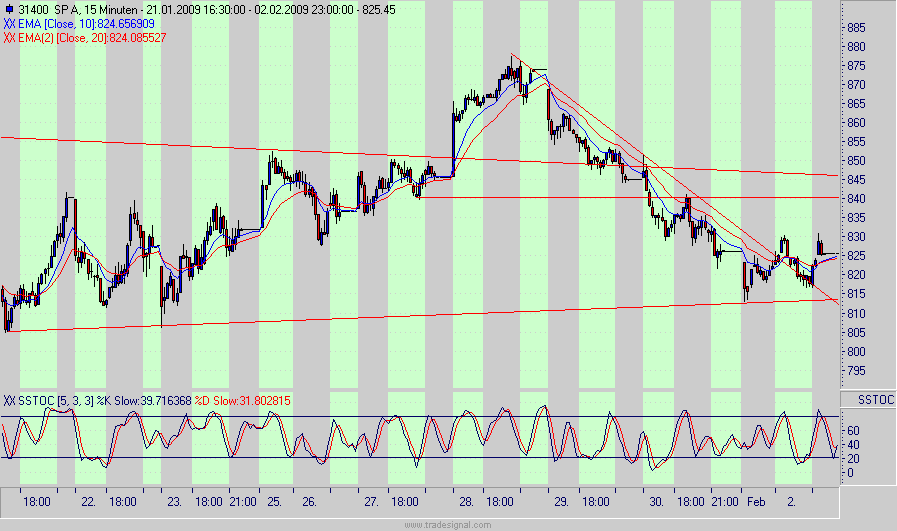897x531 pixels.
Task: Select the EMA [Close, 10]:824.656909 legend
Action: tap(87, 24)
